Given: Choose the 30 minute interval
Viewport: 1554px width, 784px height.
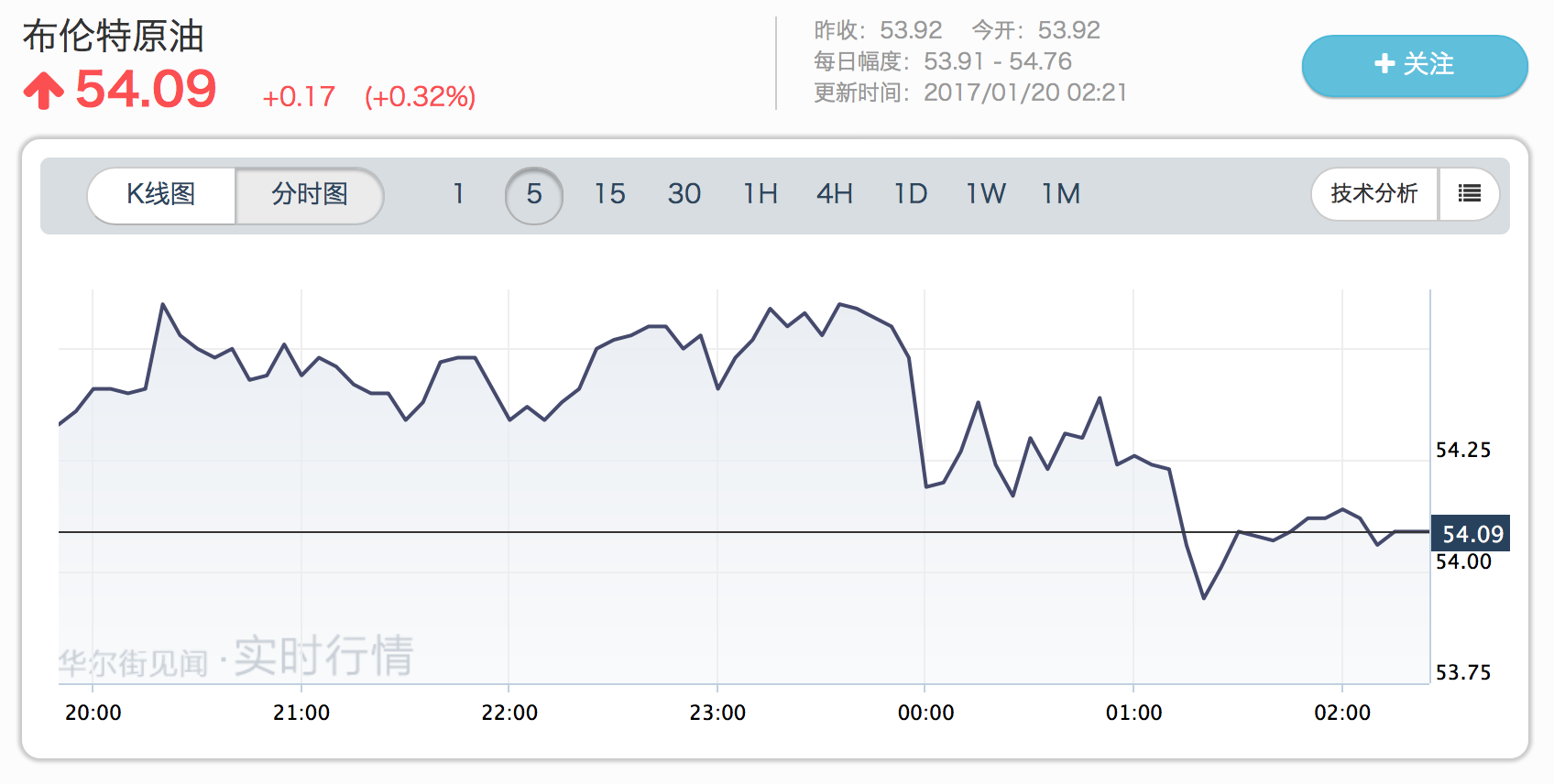Looking at the screenshot, I should pyautogui.click(x=684, y=194).
